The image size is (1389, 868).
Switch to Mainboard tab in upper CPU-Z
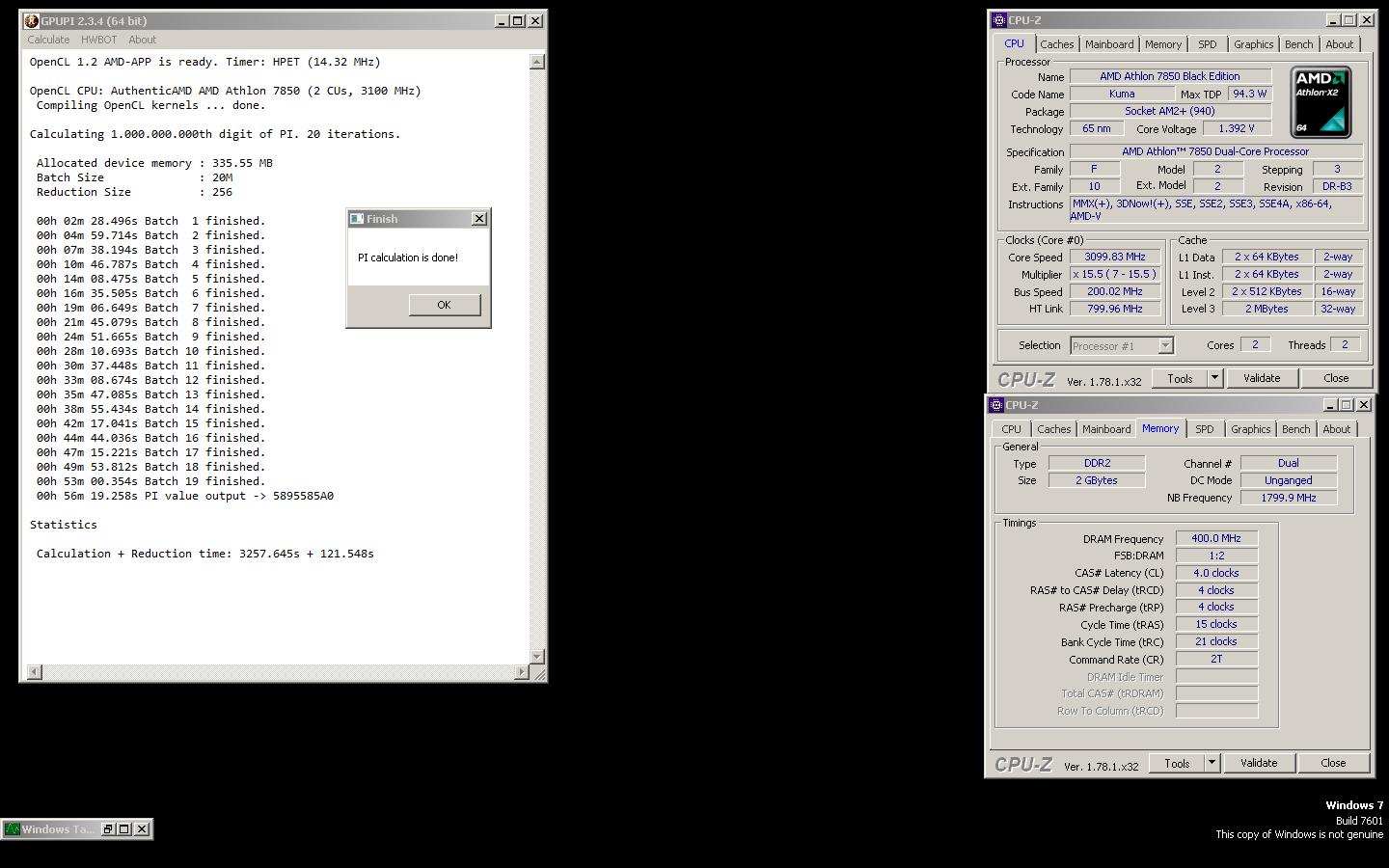[1109, 44]
